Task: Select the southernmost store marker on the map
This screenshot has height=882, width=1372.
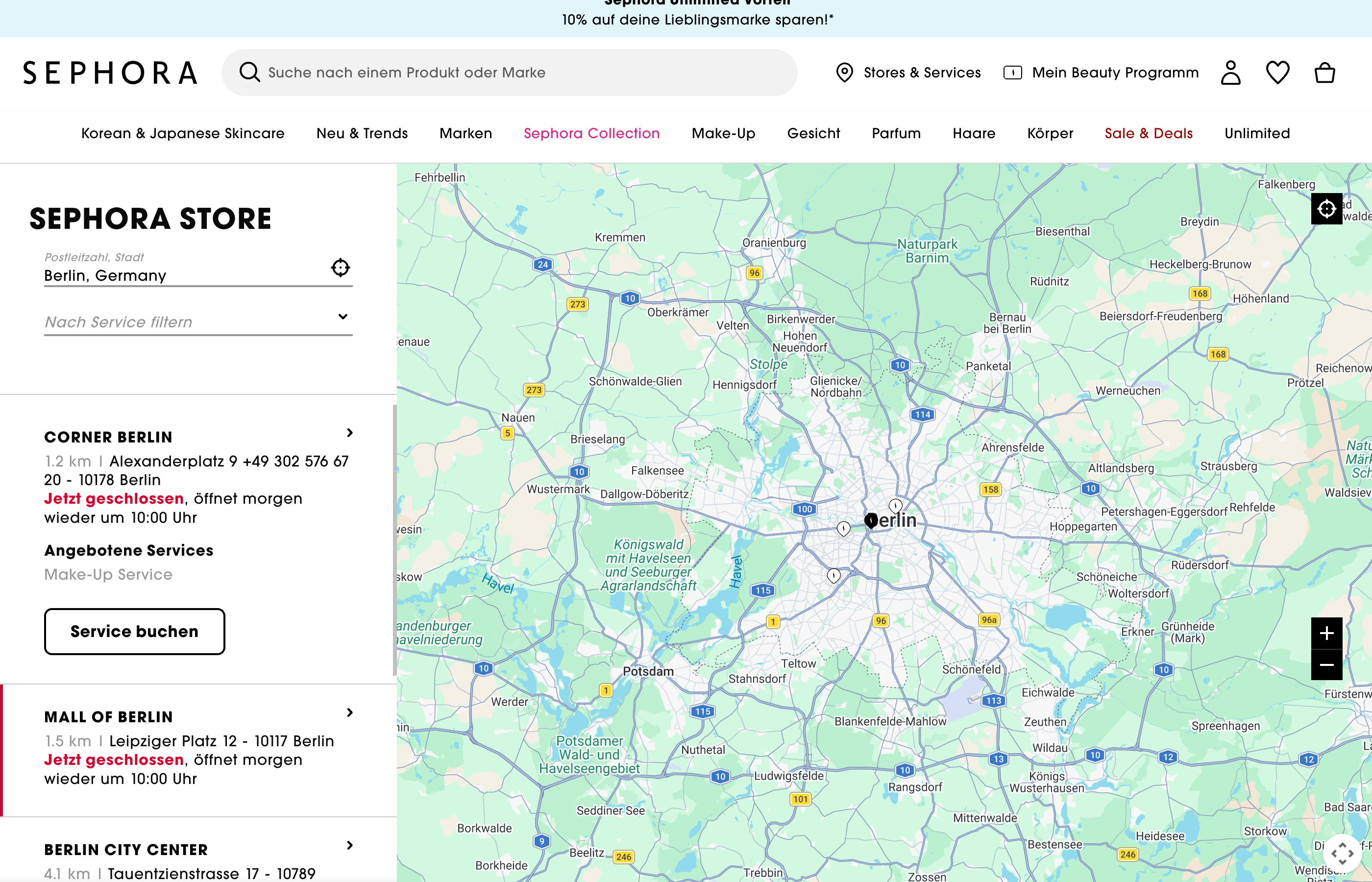Action: (x=834, y=576)
